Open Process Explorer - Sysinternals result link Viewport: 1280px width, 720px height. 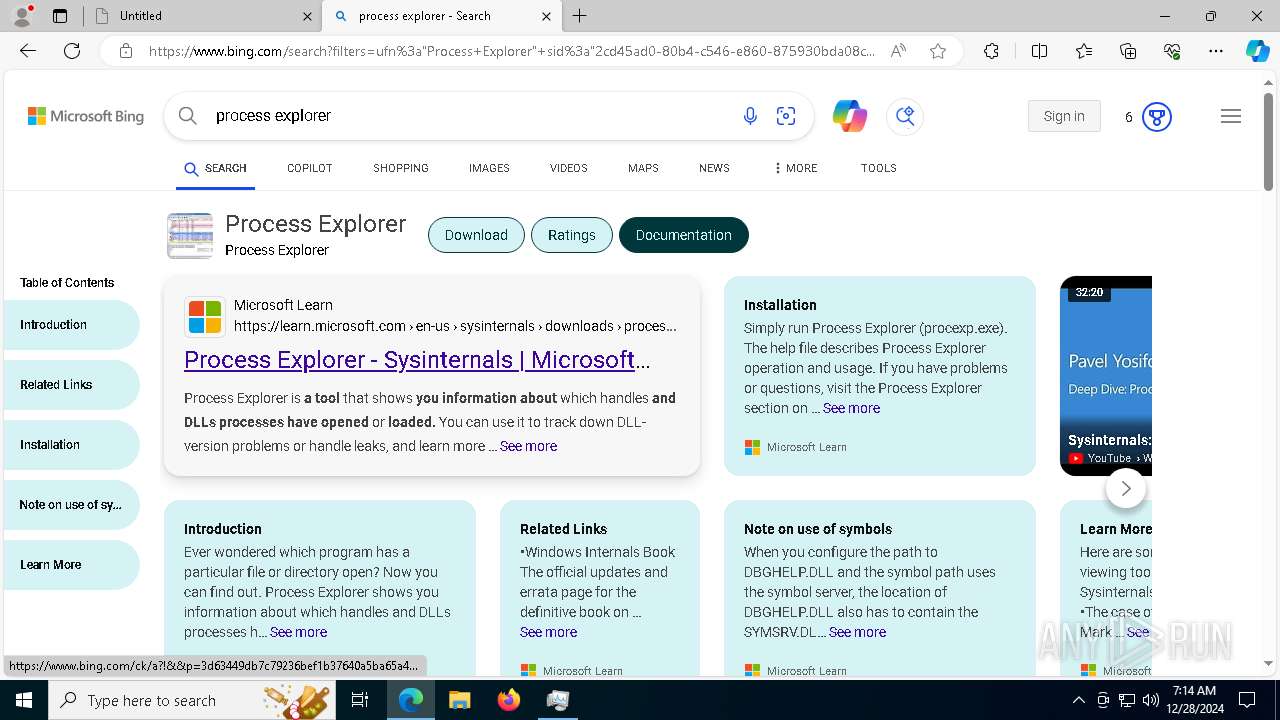tap(417, 359)
